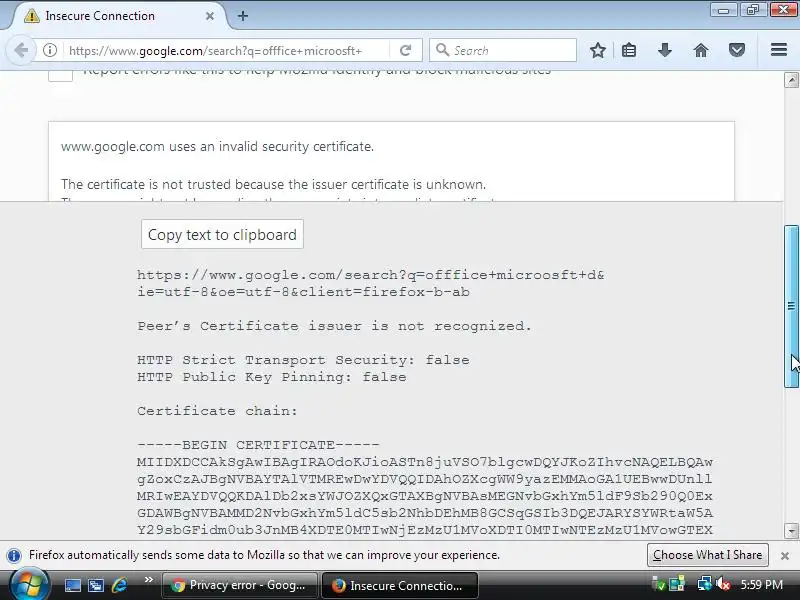Click 'HTTP Public Key Pinning: false' line

pos(271,377)
